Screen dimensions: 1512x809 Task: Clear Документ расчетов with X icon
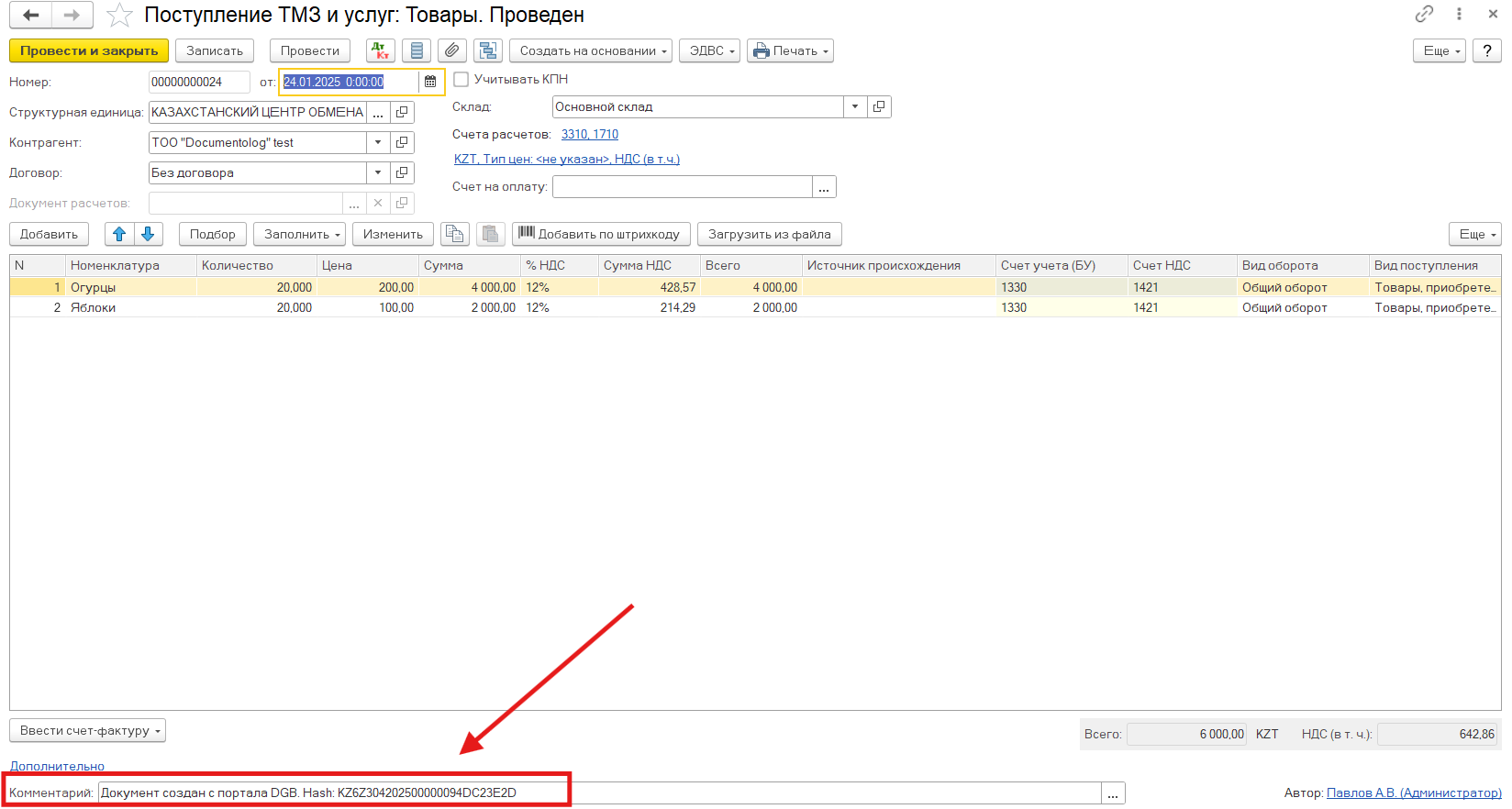pos(378,203)
